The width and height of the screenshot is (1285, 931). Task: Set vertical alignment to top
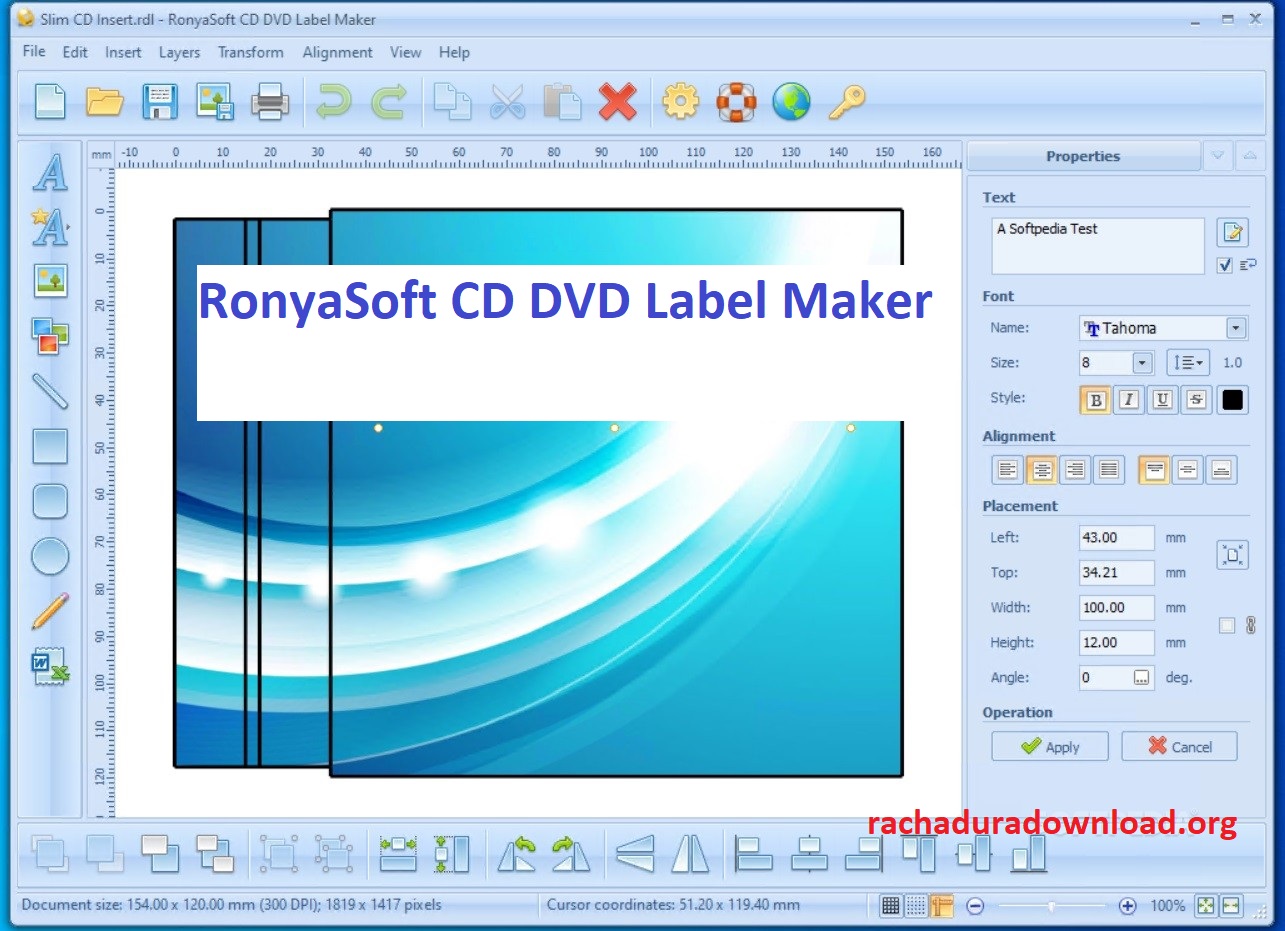tap(1155, 469)
